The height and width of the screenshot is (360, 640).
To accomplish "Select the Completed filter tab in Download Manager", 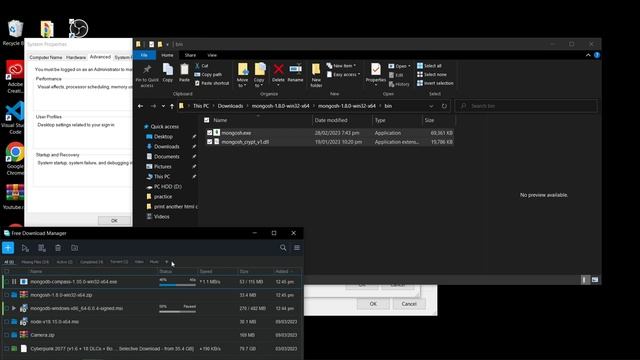I will point(91,262).
